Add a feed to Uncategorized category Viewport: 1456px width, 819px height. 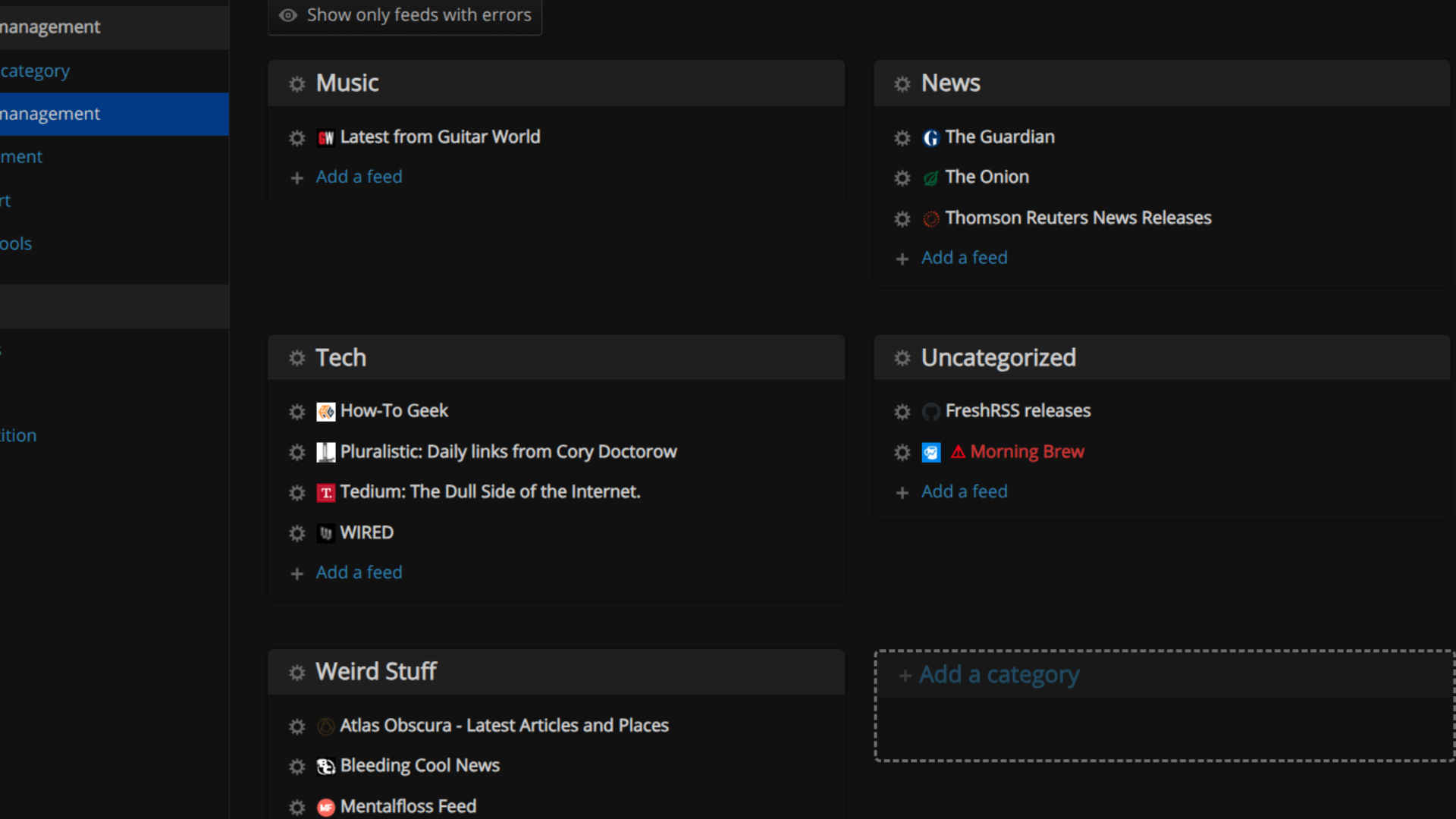(x=964, y=491)
